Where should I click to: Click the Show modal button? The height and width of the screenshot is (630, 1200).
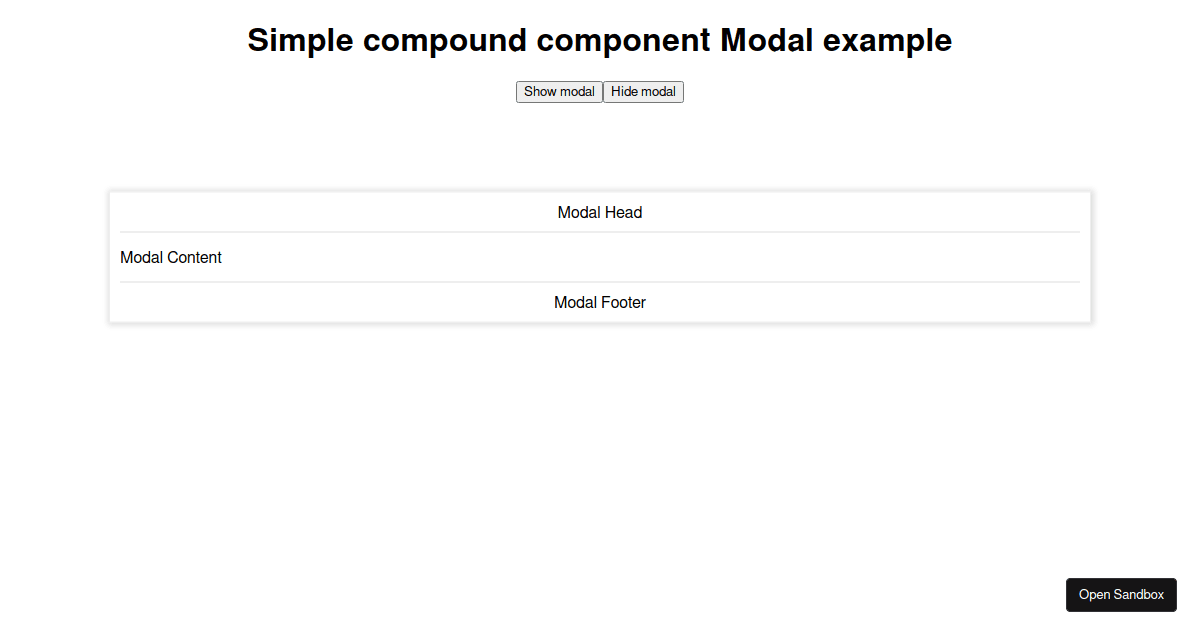tap(559, 91)
